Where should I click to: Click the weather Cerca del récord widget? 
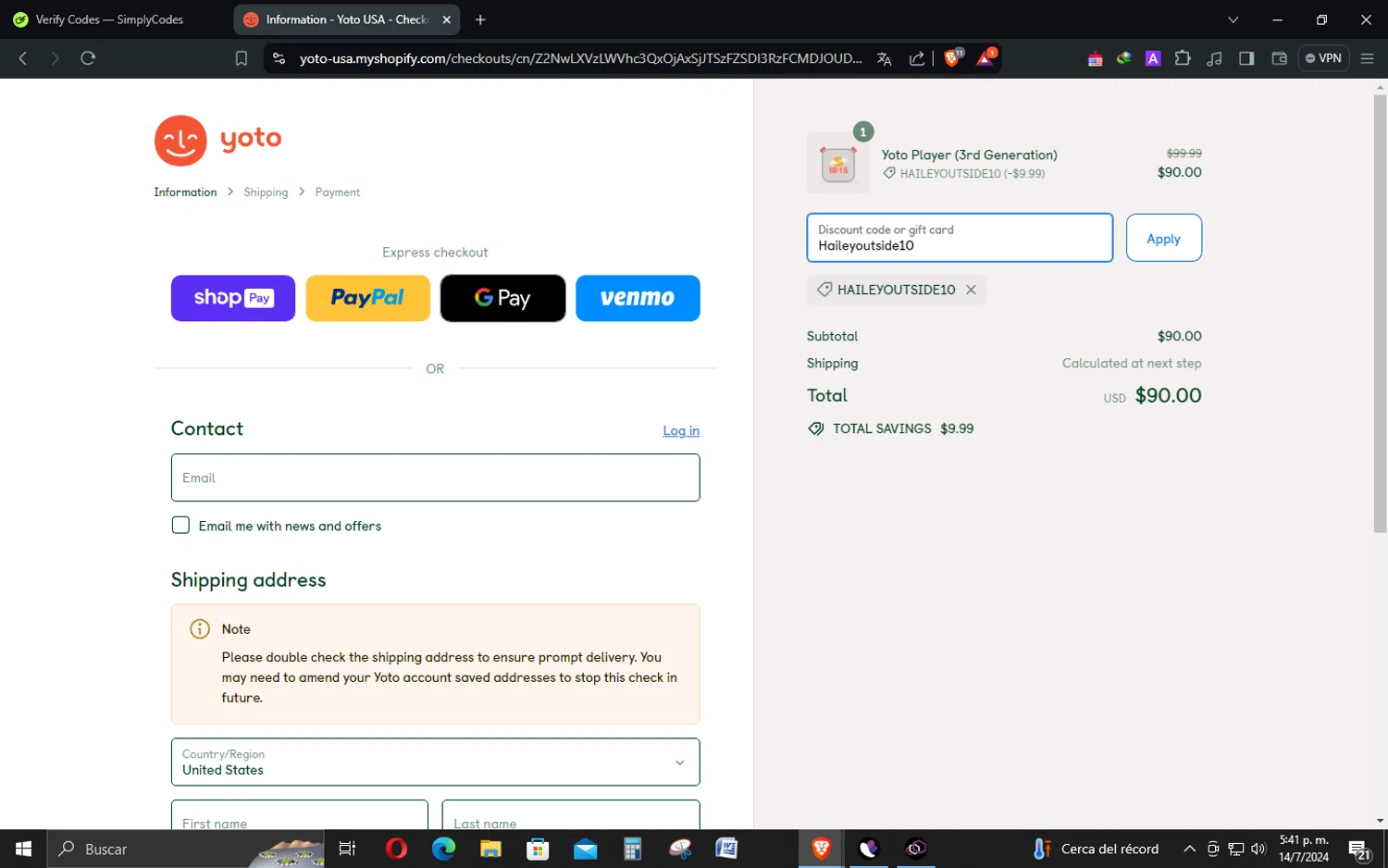pyautogui.click(x=1096, y=849)
